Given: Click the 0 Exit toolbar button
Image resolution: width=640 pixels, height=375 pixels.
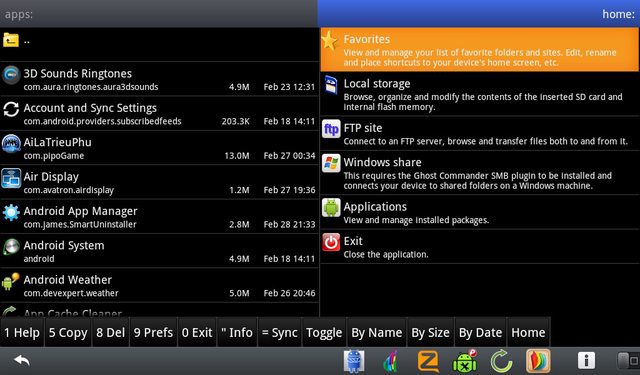Looking at the screenshot, I should click(197, 333).
